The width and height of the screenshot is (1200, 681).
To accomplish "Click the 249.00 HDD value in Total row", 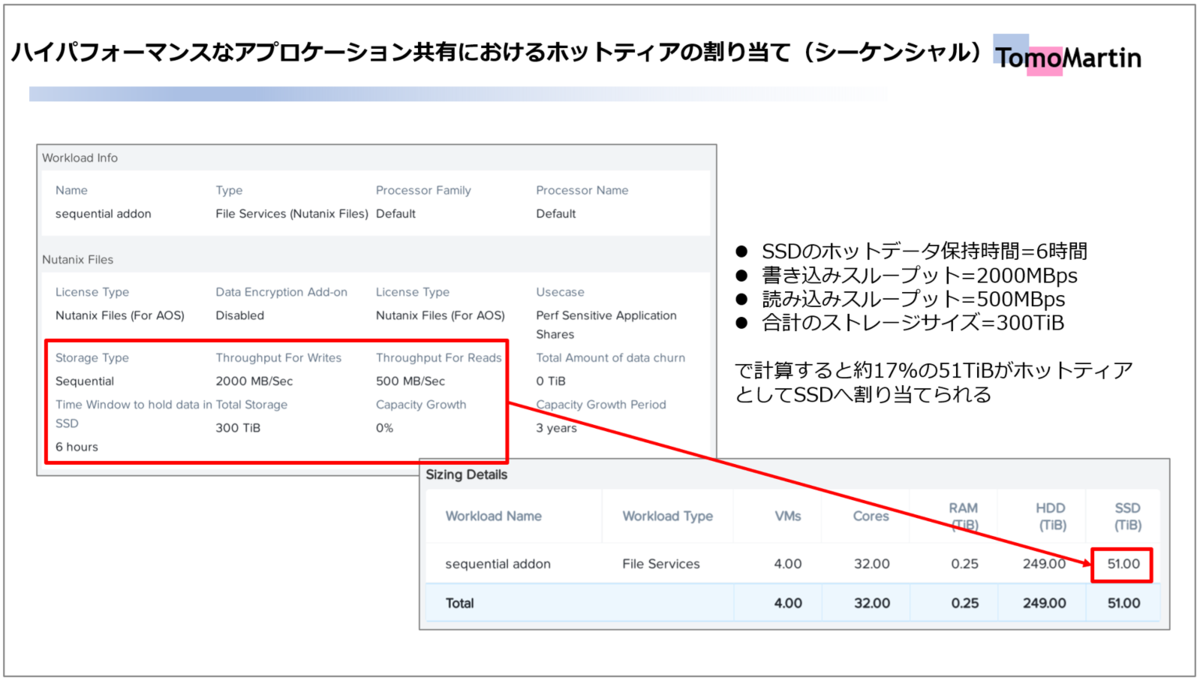I will pos(1045,603).
